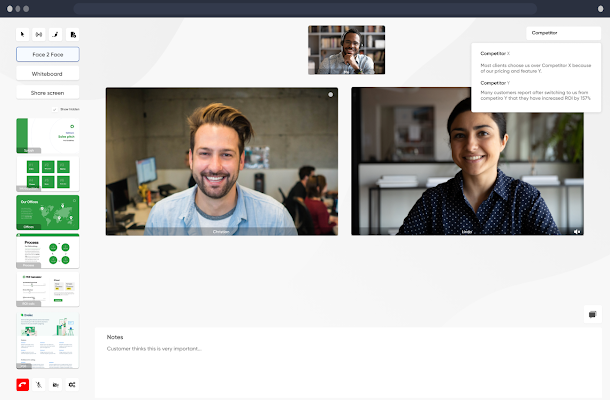
Task: Open the Whiteboard view
Action: (48, 74)
